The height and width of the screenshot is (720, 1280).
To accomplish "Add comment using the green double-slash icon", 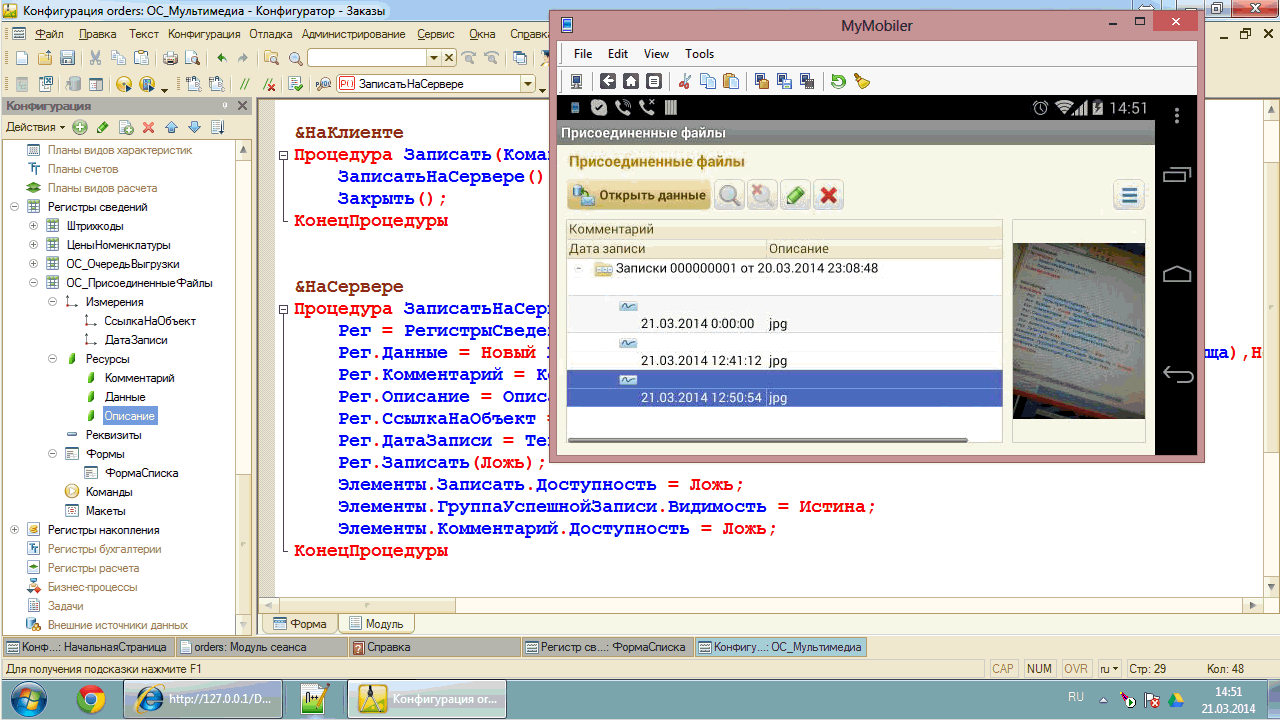I will click(245, 84).
